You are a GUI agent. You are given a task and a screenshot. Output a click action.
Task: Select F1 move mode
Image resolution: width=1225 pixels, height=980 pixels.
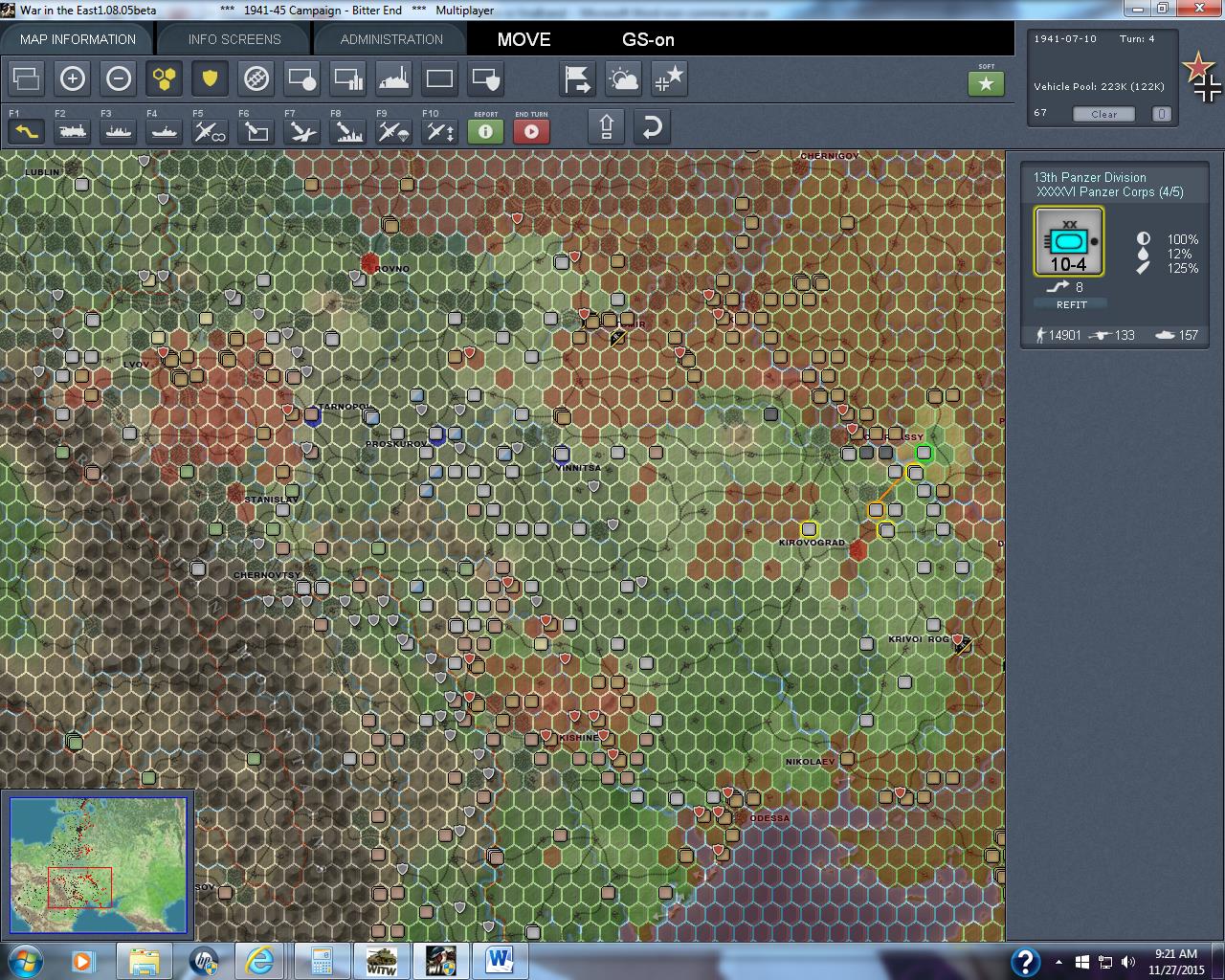pos(27,131)
